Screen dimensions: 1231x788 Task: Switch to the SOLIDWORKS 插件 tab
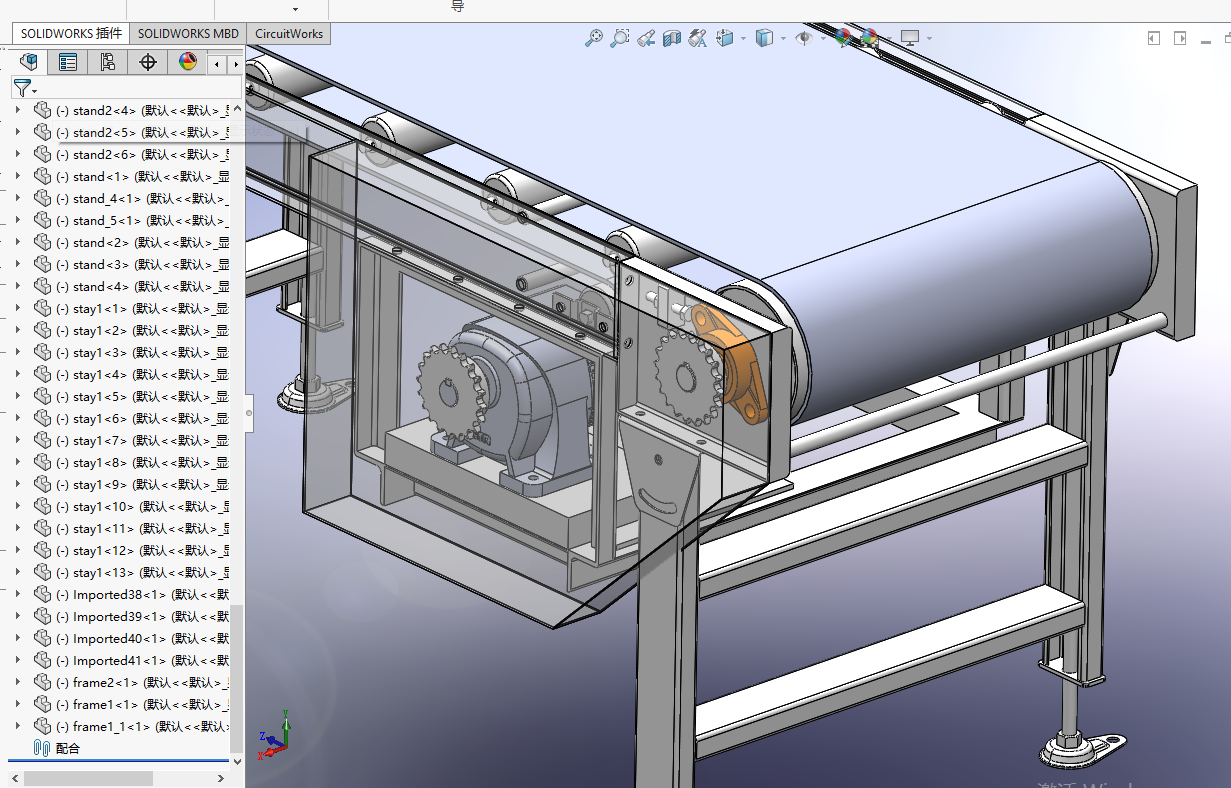[71, 33]
